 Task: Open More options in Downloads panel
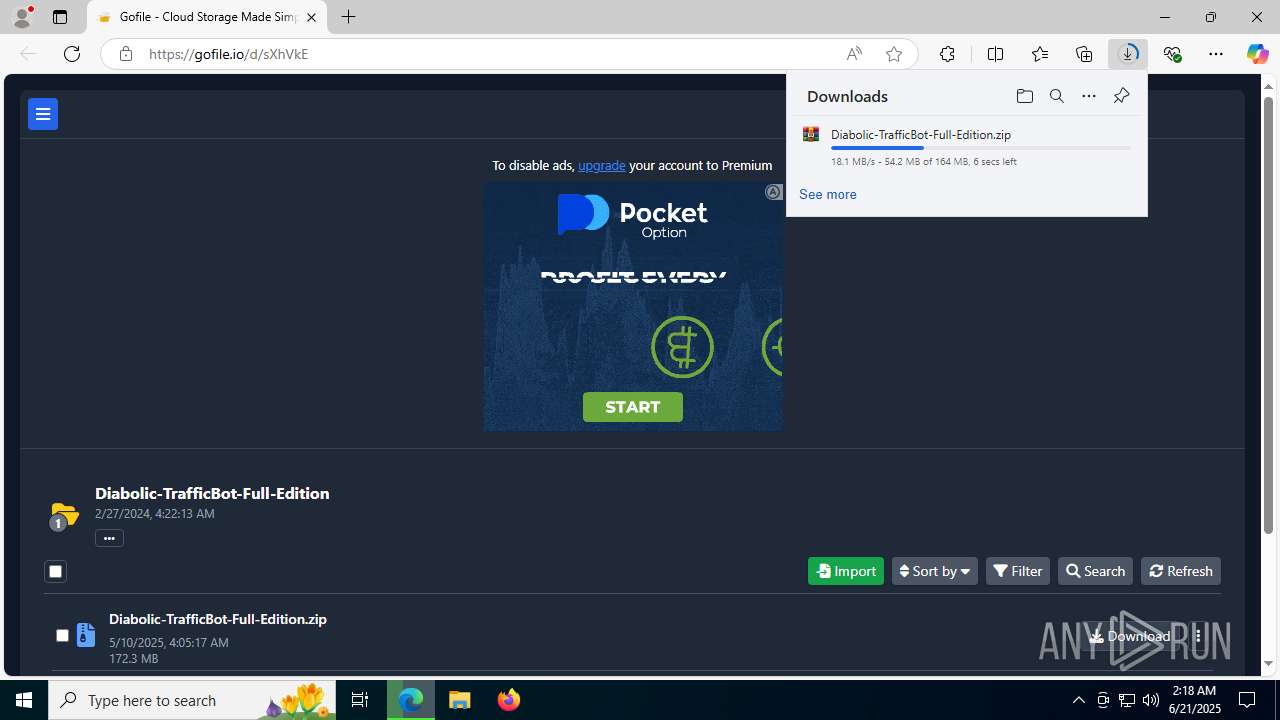pyautogui.click(x=1088, y=96)
